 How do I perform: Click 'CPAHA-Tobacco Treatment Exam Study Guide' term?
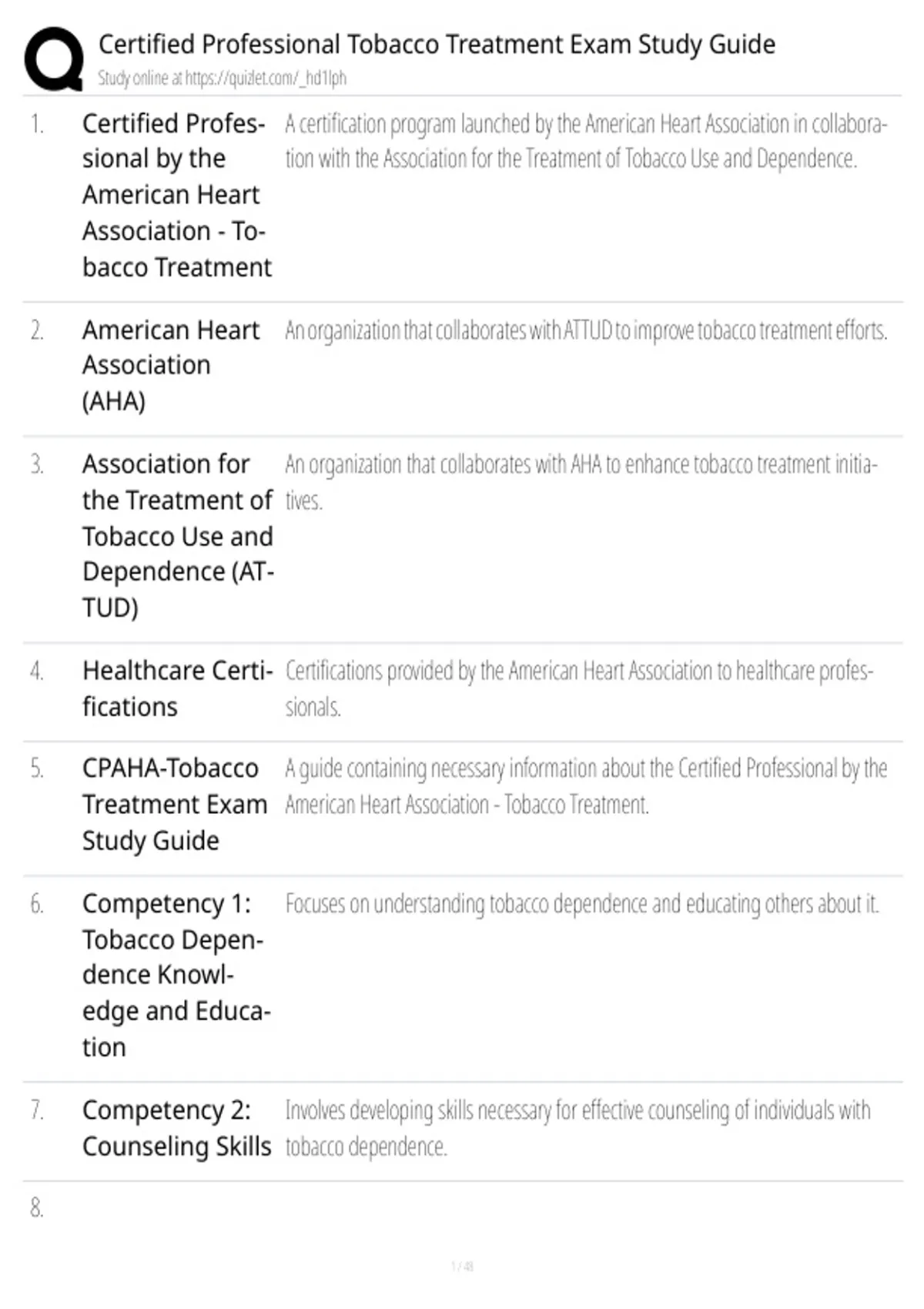(x=175, y=805)
